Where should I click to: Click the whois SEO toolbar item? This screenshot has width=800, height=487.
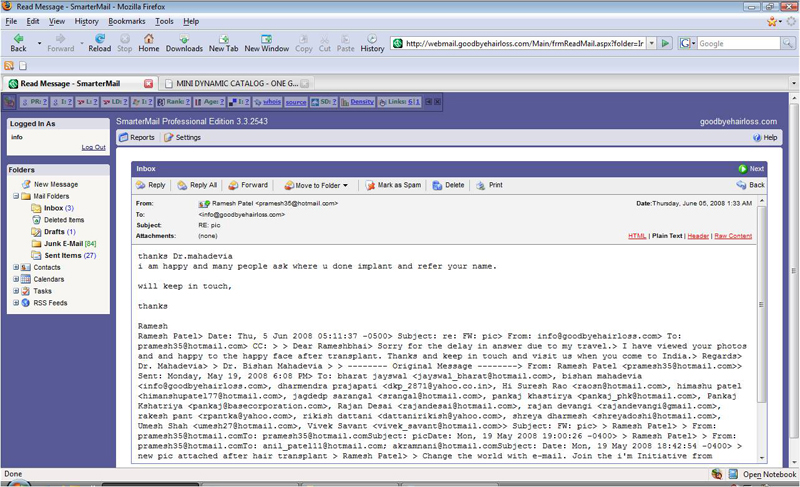coord(267,102)
